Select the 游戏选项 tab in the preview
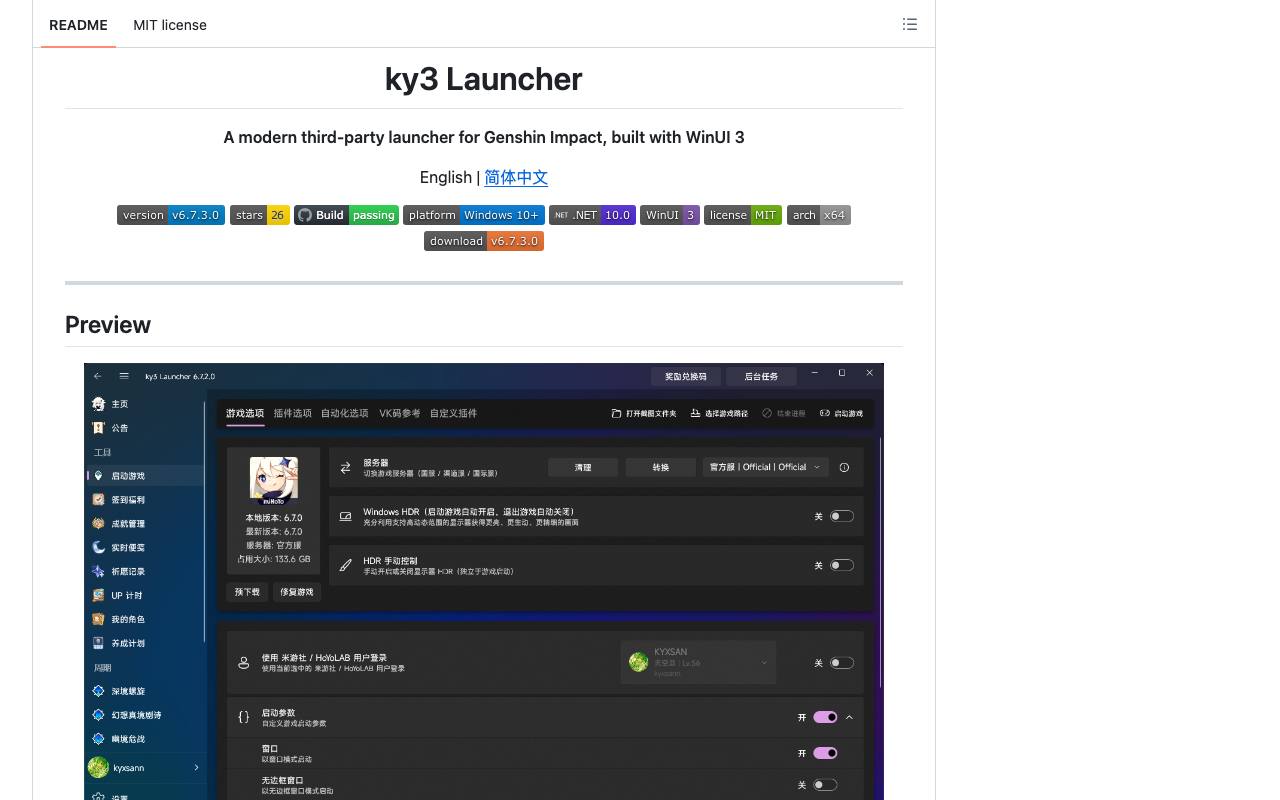 tap(245, 413)
